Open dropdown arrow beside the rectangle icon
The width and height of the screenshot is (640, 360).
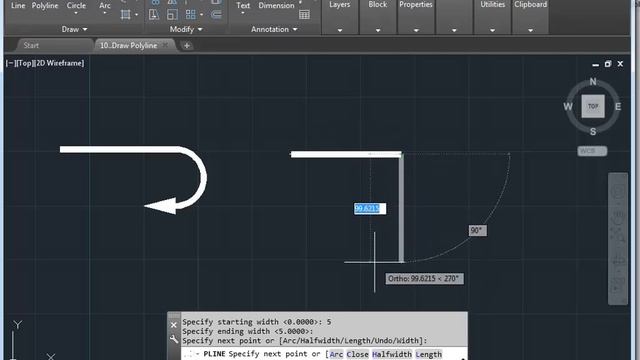click(136, 15)
